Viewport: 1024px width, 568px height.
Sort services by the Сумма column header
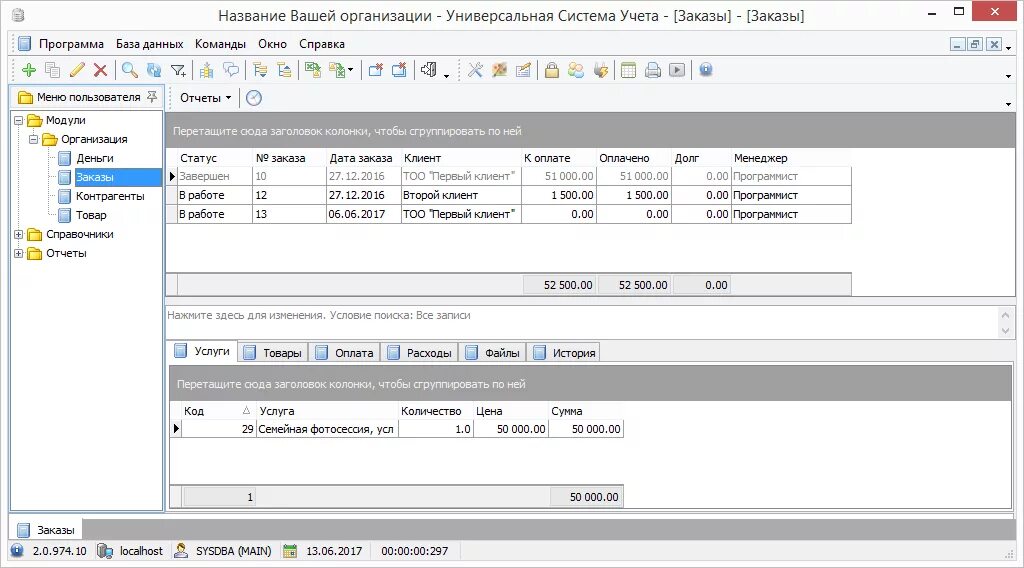pyautogui.click(x=586, y=411)
